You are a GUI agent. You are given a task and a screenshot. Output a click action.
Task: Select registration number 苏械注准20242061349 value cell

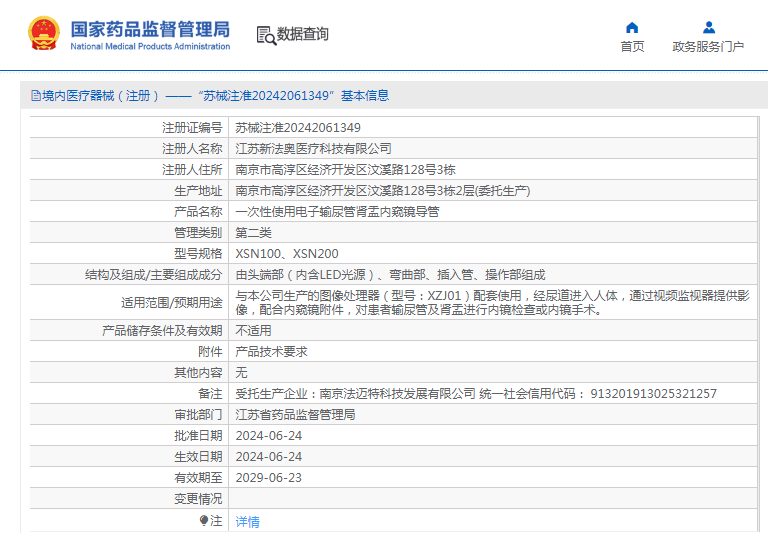tap(298, 128)
